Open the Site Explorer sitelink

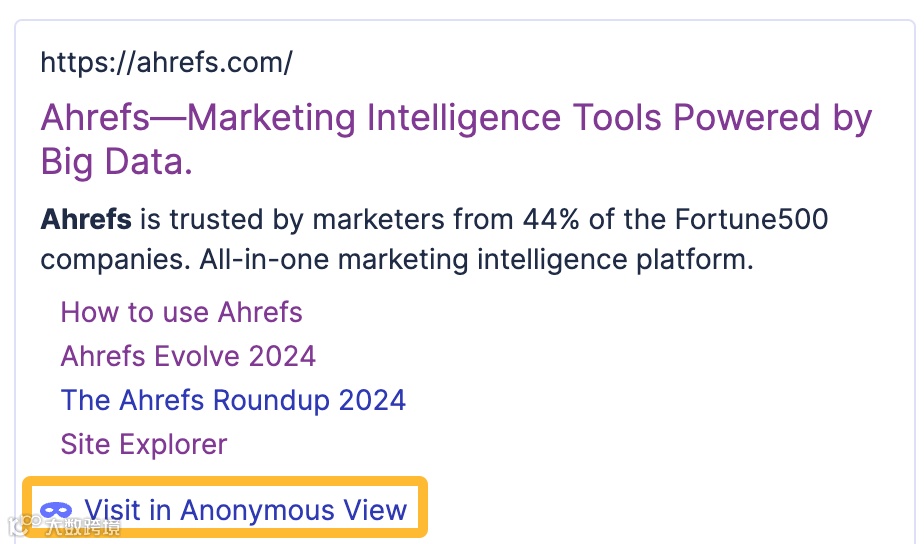pyautogui.click(x=144, y=444)
